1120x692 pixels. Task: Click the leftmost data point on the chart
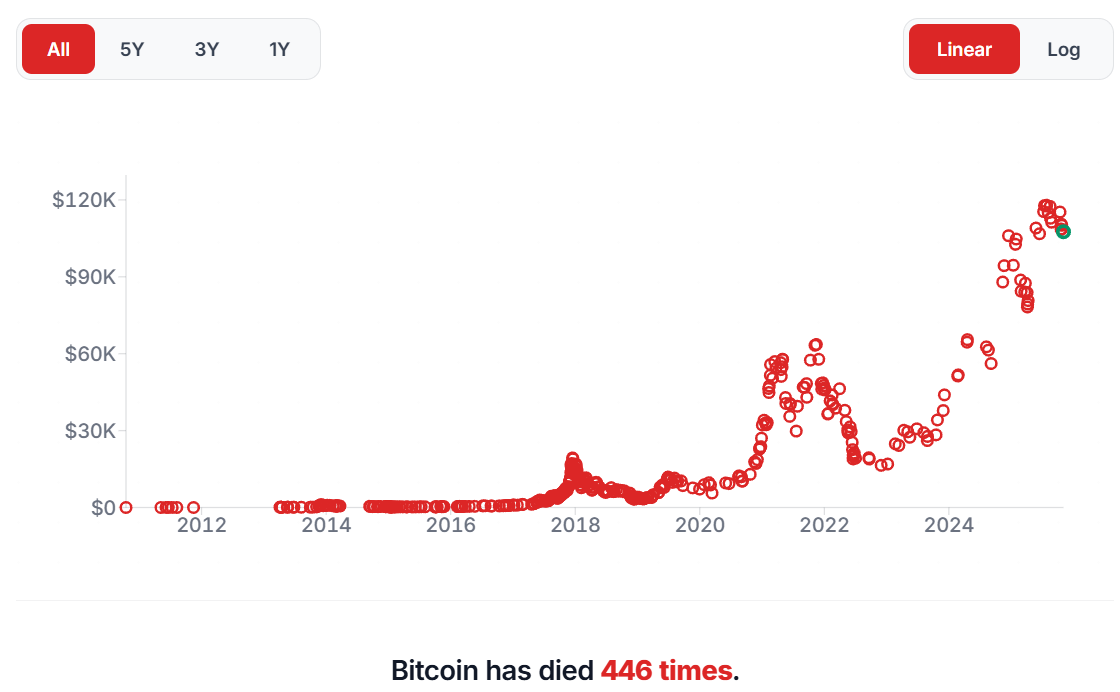[x=126, y=507]
